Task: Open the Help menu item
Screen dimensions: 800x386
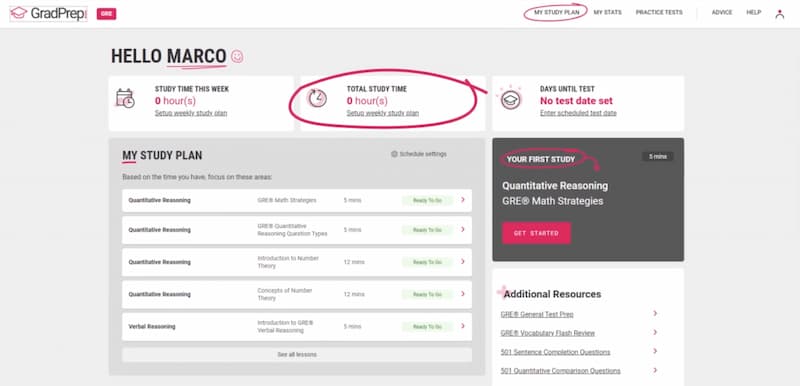Action: click(754, 12)
